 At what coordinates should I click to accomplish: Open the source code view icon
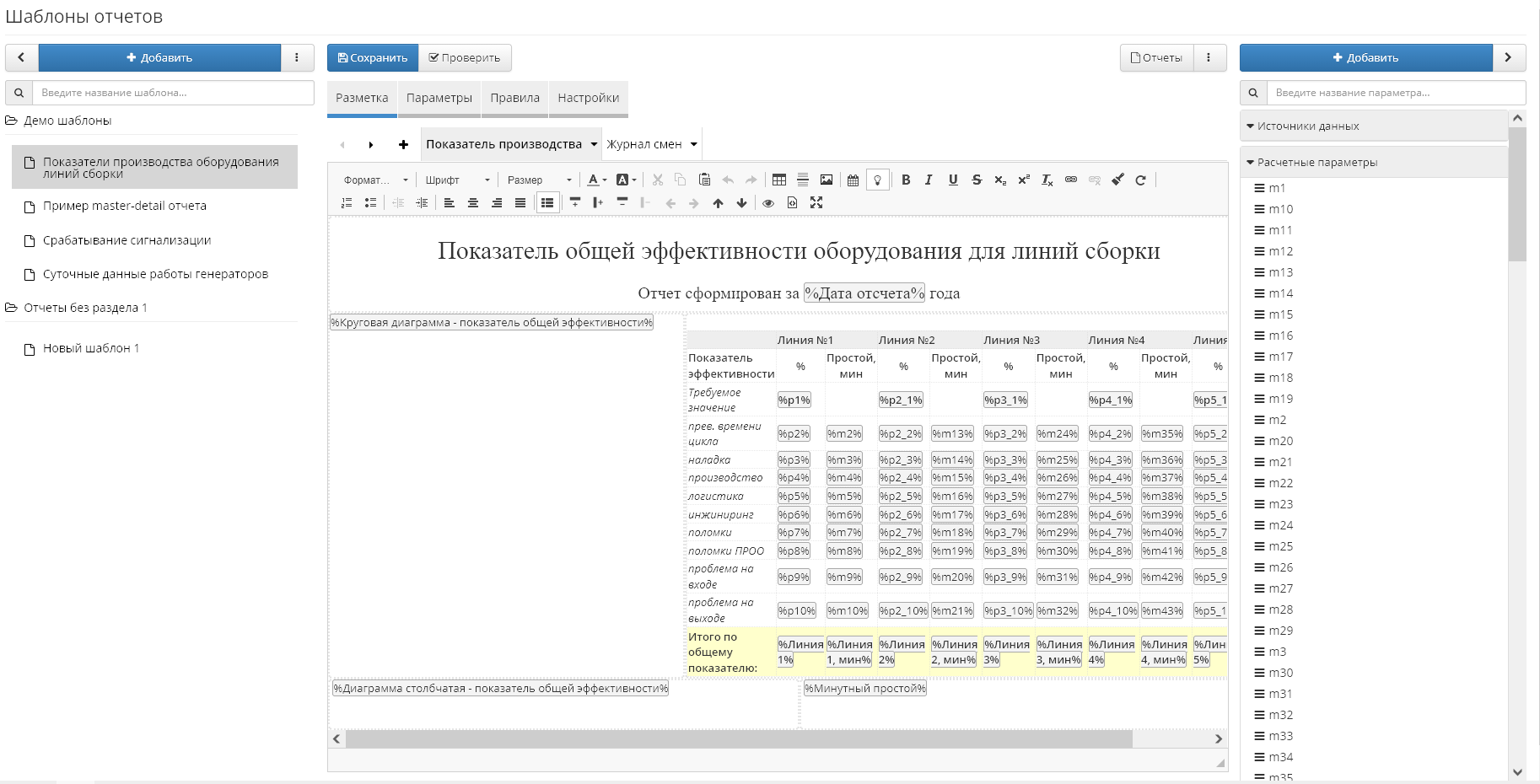click(792, 202)
